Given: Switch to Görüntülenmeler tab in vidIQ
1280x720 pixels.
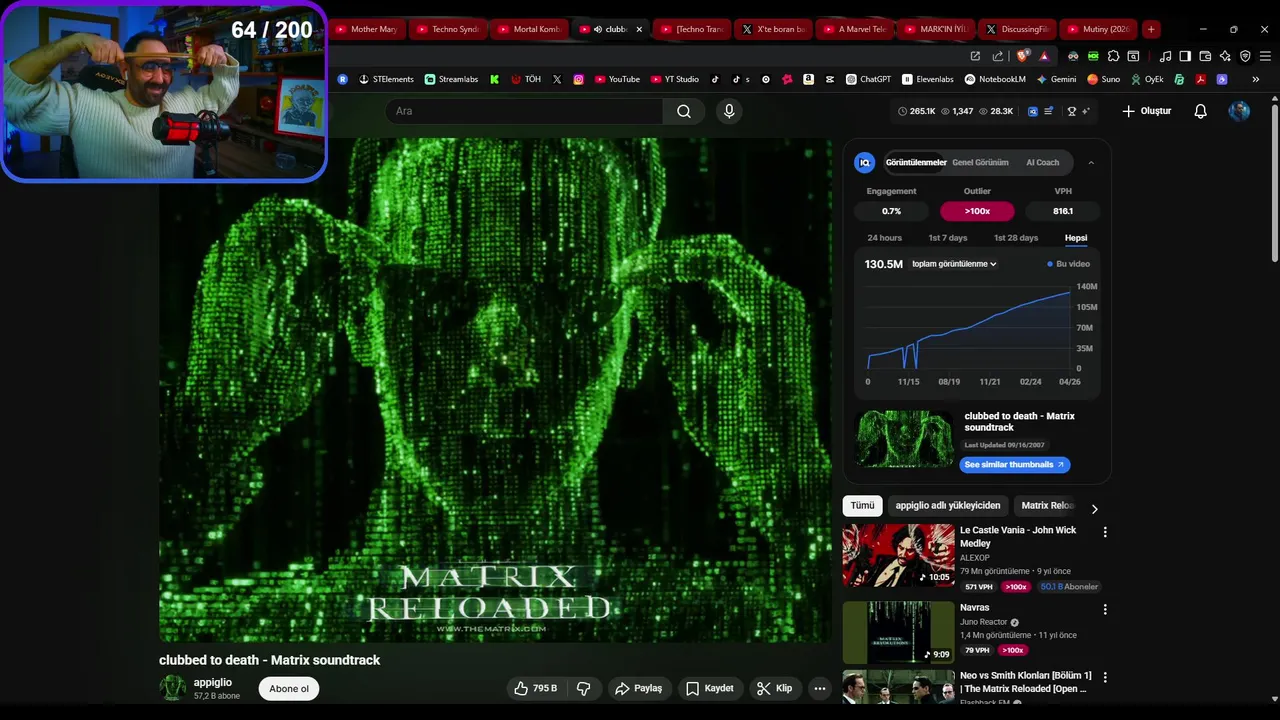Looking at the screenshot, I should [x=916, y=162].
